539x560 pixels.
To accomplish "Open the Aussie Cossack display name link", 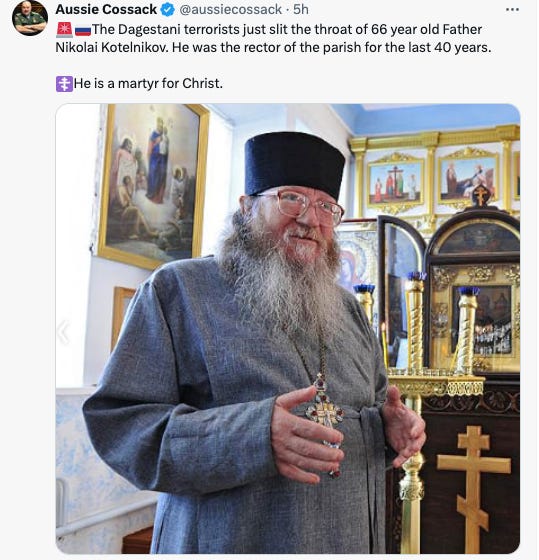I will [x=106, y=10].
